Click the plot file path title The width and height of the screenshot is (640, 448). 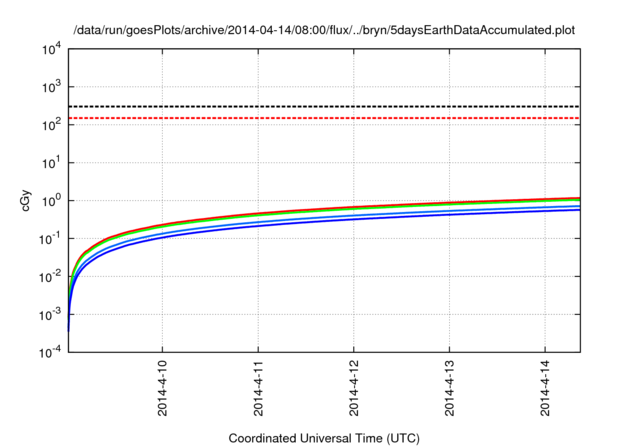click(x=324, y=29)
